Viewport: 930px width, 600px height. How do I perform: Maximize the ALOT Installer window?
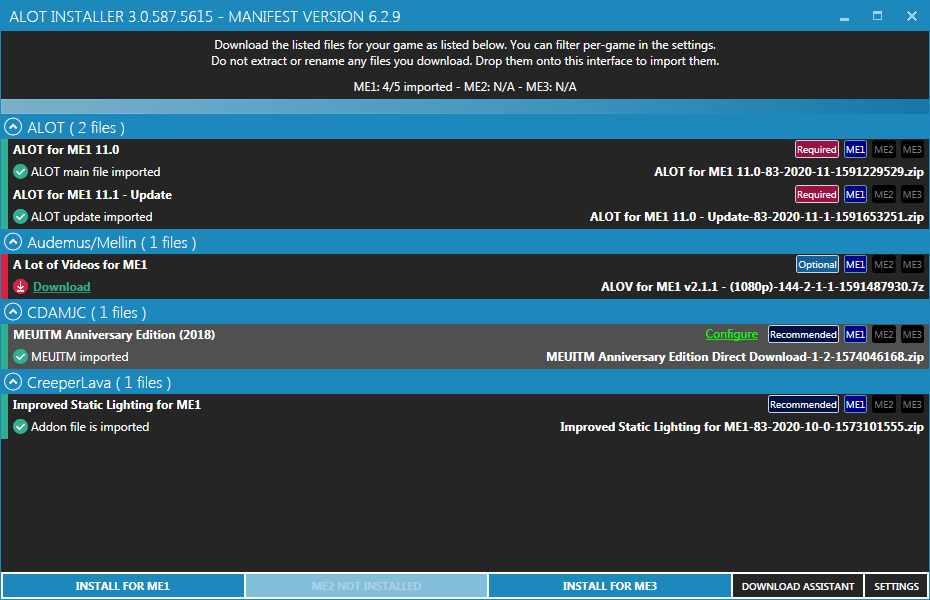click(x=878, y=17)
